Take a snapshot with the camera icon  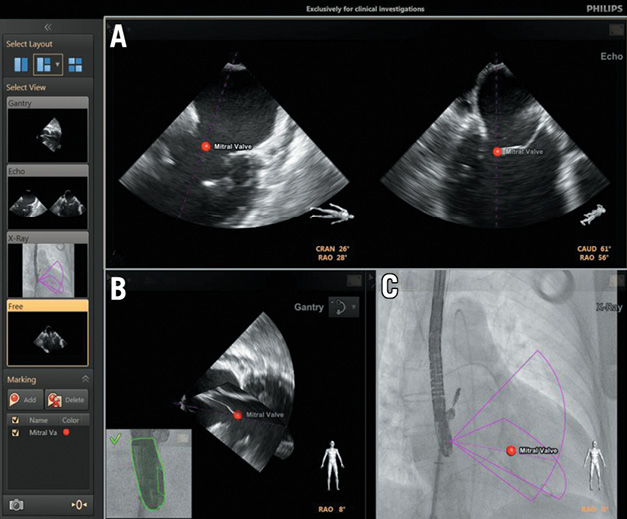[16, 504]
